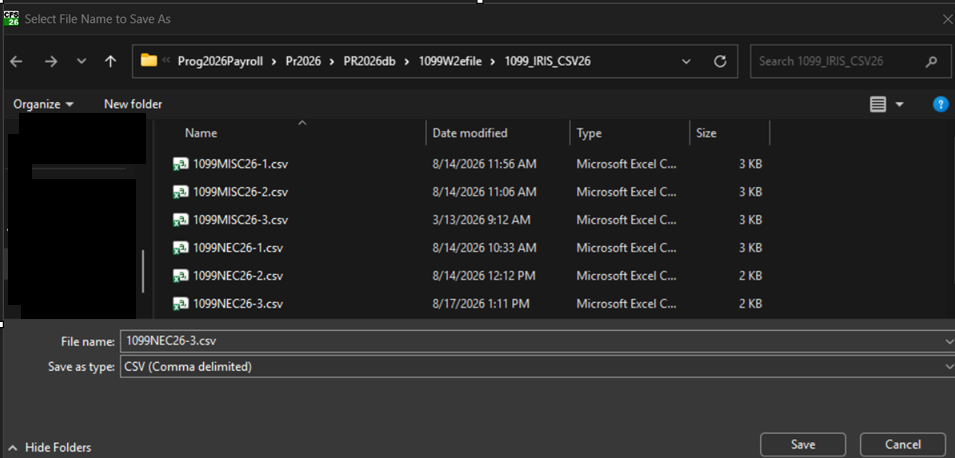
Task: Click 1099_IRIS_CSV26 in the breadcrumb path
Action: (547, 62)
